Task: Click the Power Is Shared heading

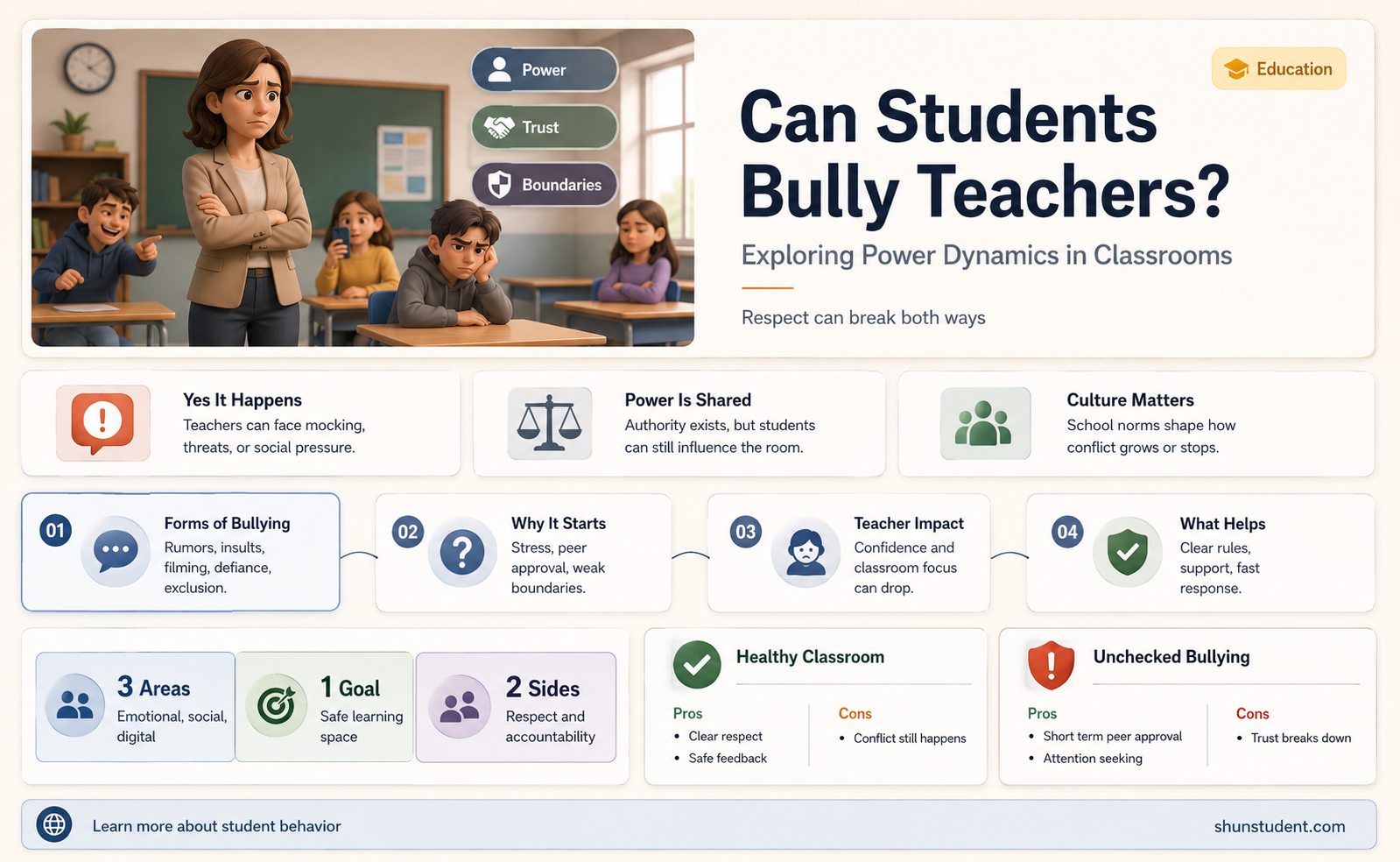Action: [688, 399]
